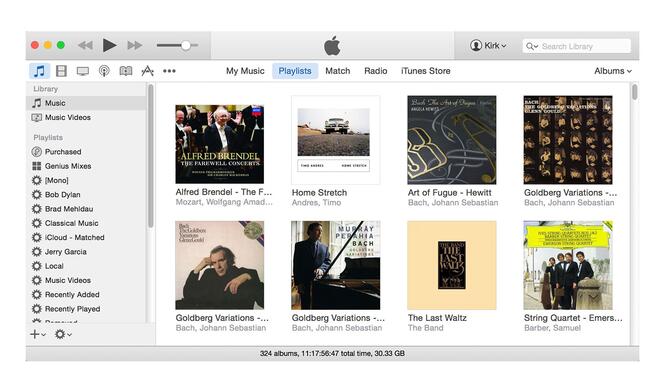This screenshot has height=390, width=660.
Task: Switch to the Radio tab
Action: click(375, 71)
